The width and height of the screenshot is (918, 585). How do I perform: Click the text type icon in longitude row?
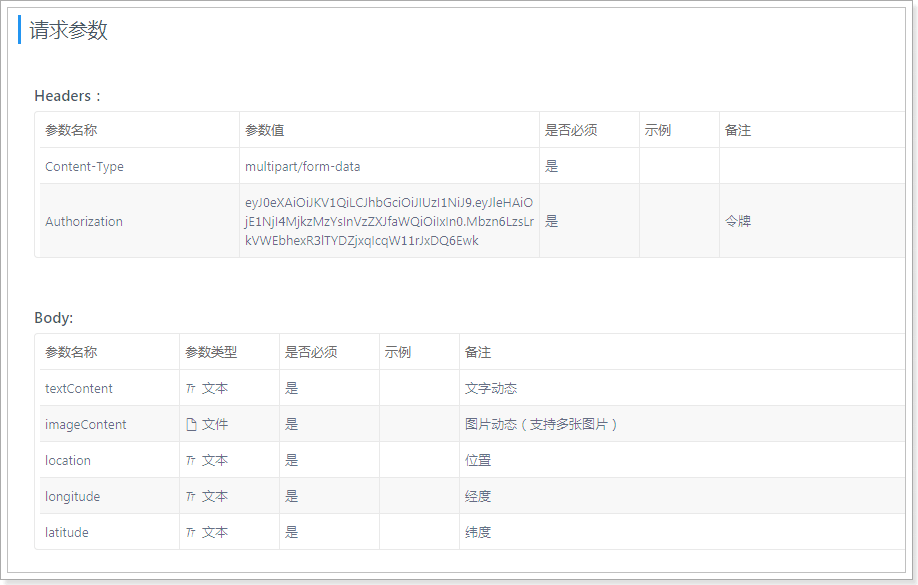[190, 497]
